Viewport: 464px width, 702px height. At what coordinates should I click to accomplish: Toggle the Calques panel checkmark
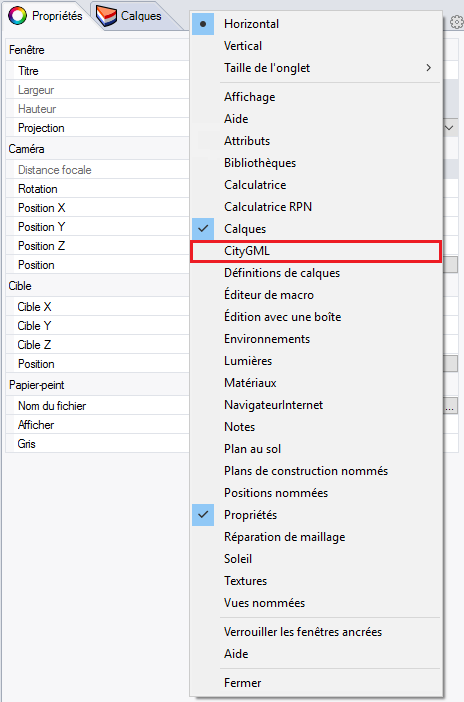point(203,229)
